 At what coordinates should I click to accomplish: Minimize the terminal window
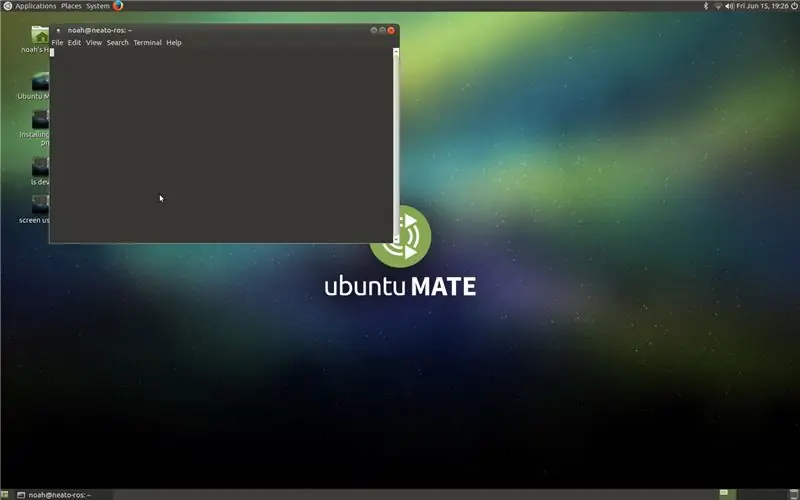[x=373, y=30]
